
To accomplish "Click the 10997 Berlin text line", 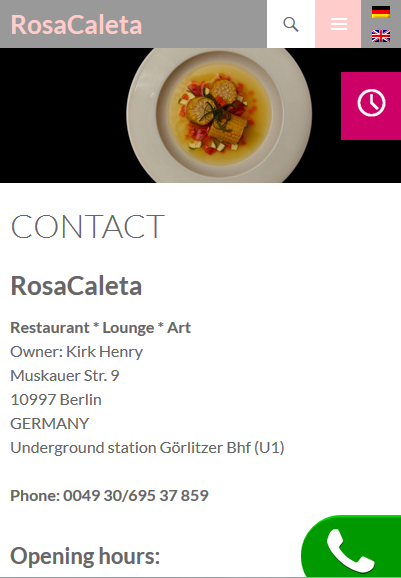I will (56, 400).
